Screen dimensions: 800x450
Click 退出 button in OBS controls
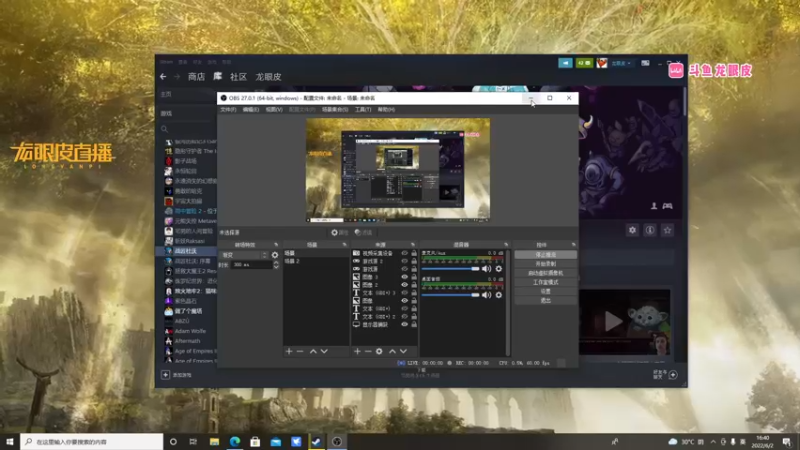coord(545,301)
